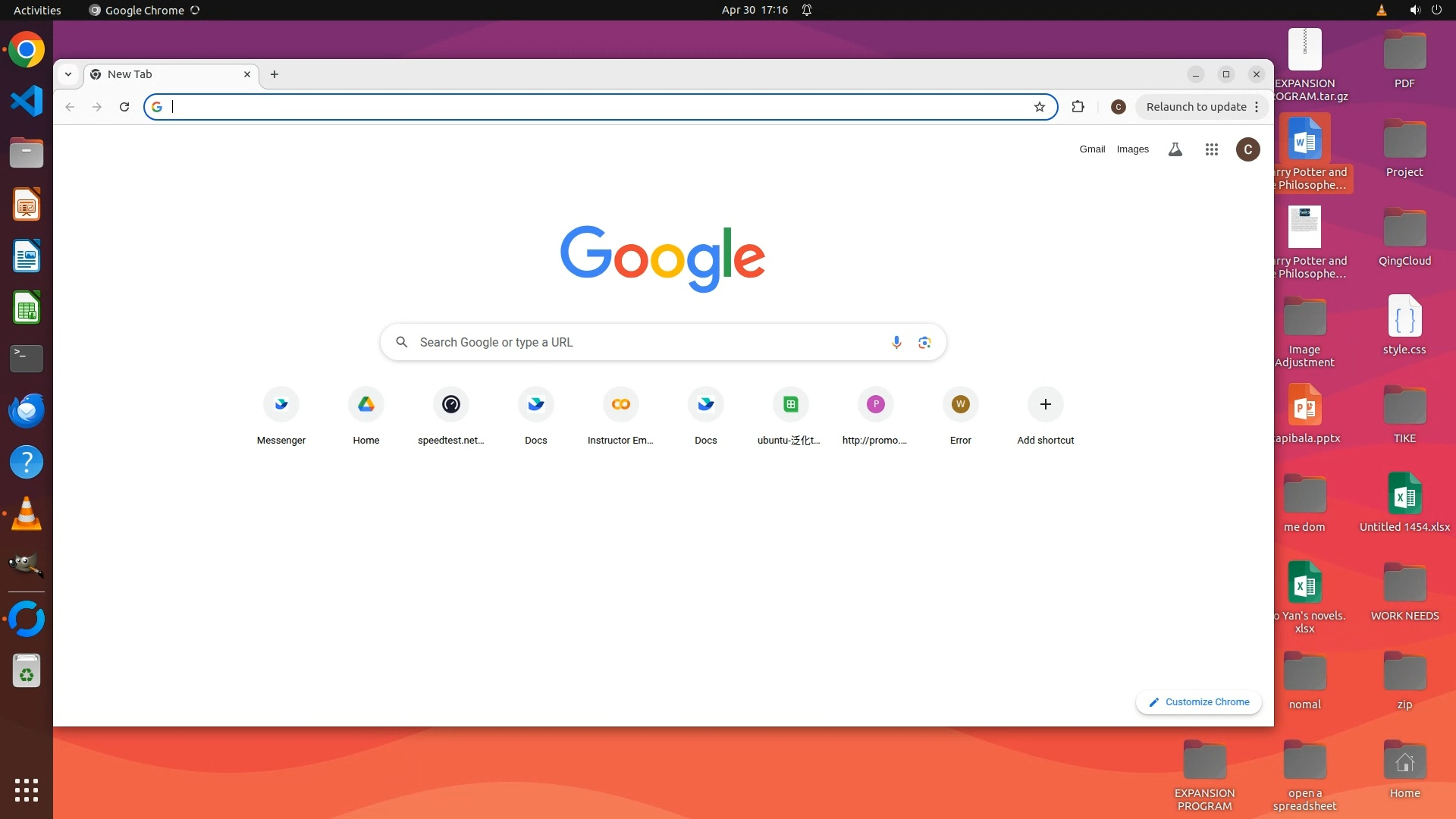
Task: Open the speedtest.net shortcut
Action: [450, 404]
